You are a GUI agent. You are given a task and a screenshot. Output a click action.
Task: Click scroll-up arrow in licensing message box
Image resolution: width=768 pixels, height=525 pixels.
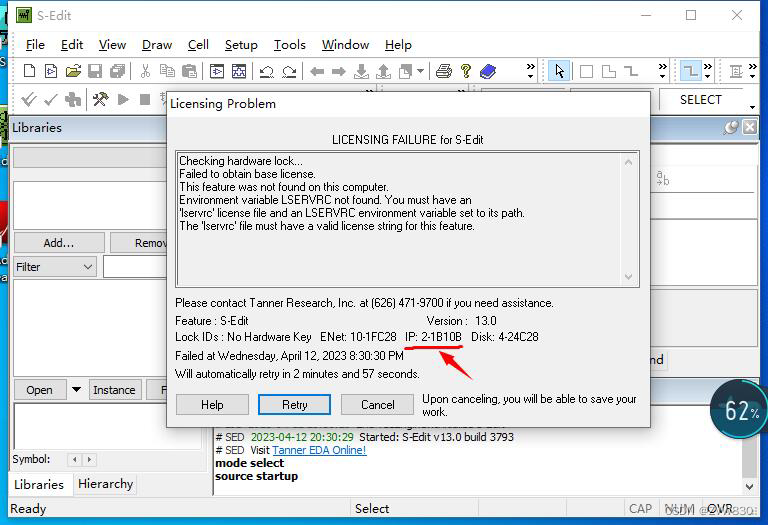coord(628,162)
